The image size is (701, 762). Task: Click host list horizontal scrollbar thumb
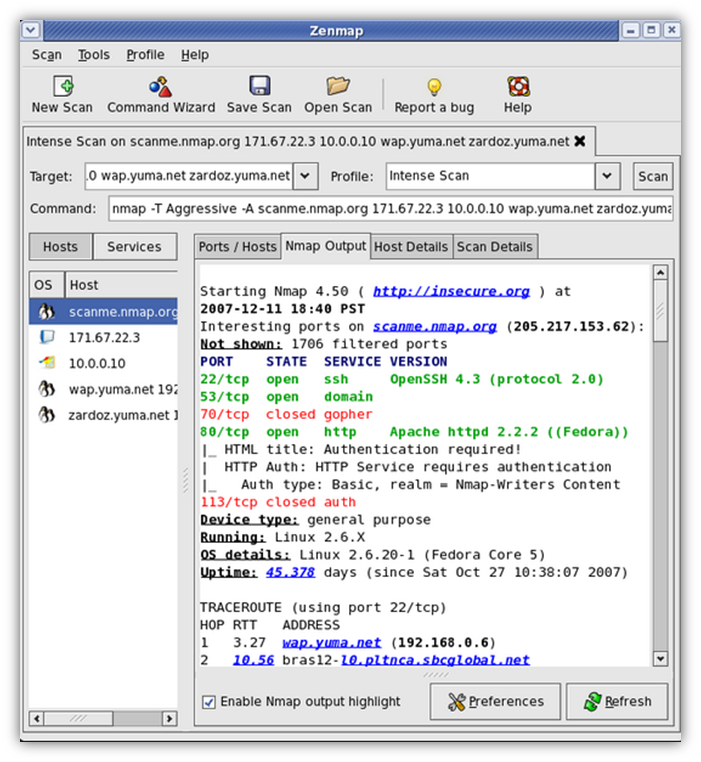point(79,718)
